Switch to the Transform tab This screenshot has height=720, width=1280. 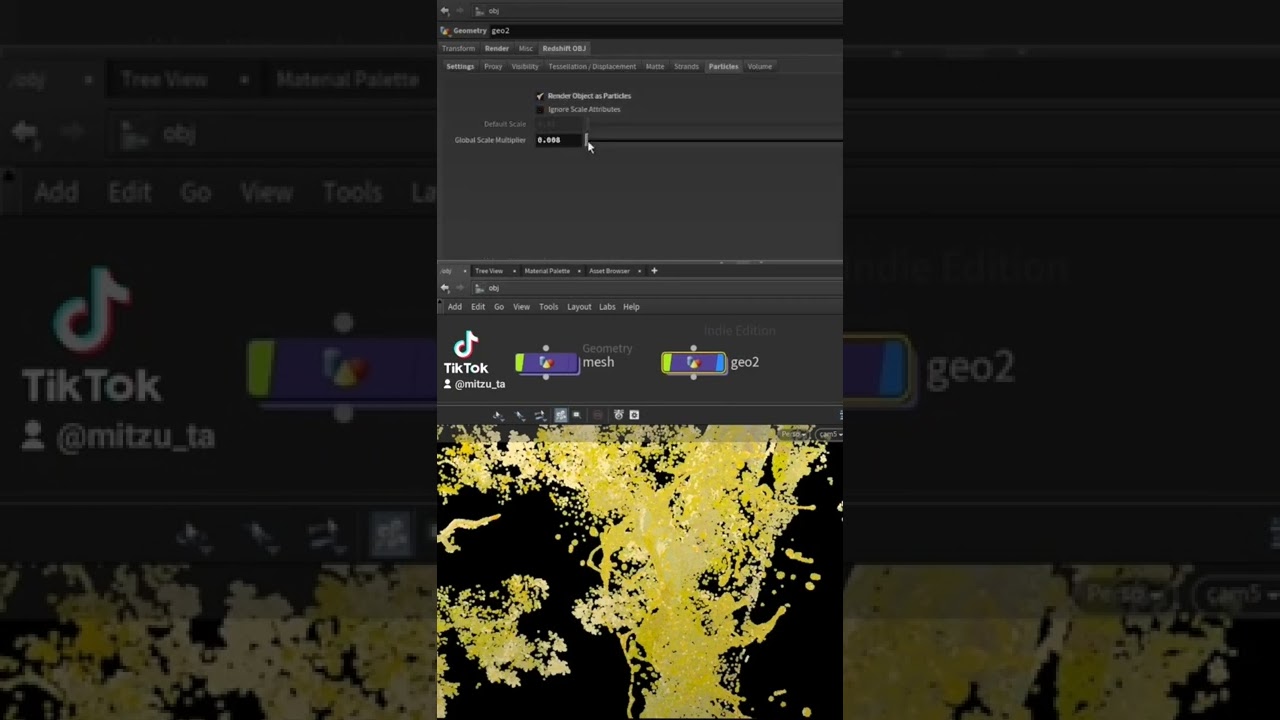[x=459, y=48]
